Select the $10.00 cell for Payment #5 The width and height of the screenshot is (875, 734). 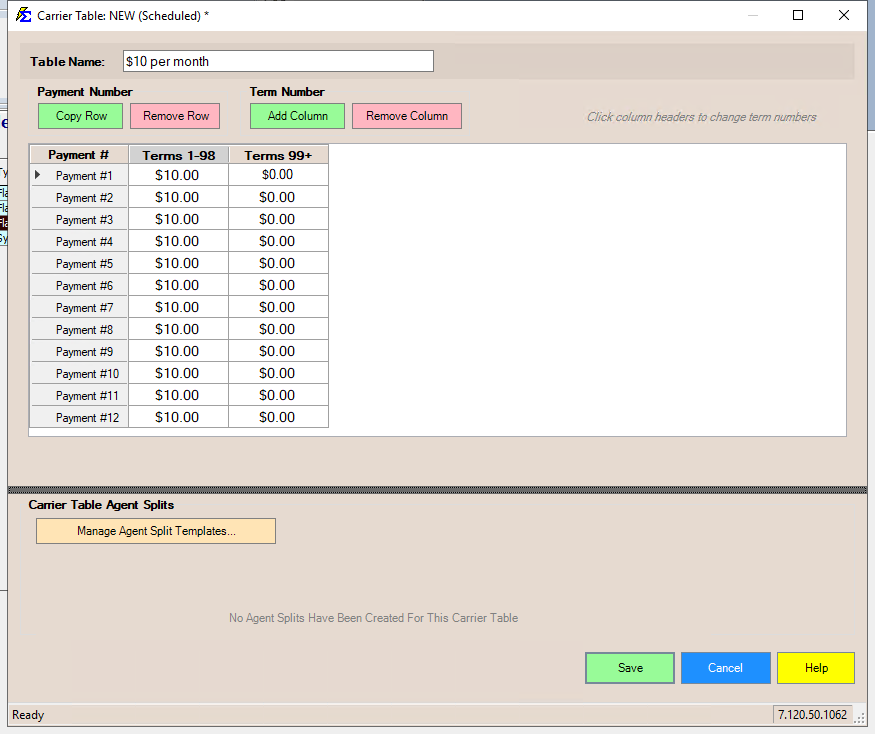coord(178,263)
